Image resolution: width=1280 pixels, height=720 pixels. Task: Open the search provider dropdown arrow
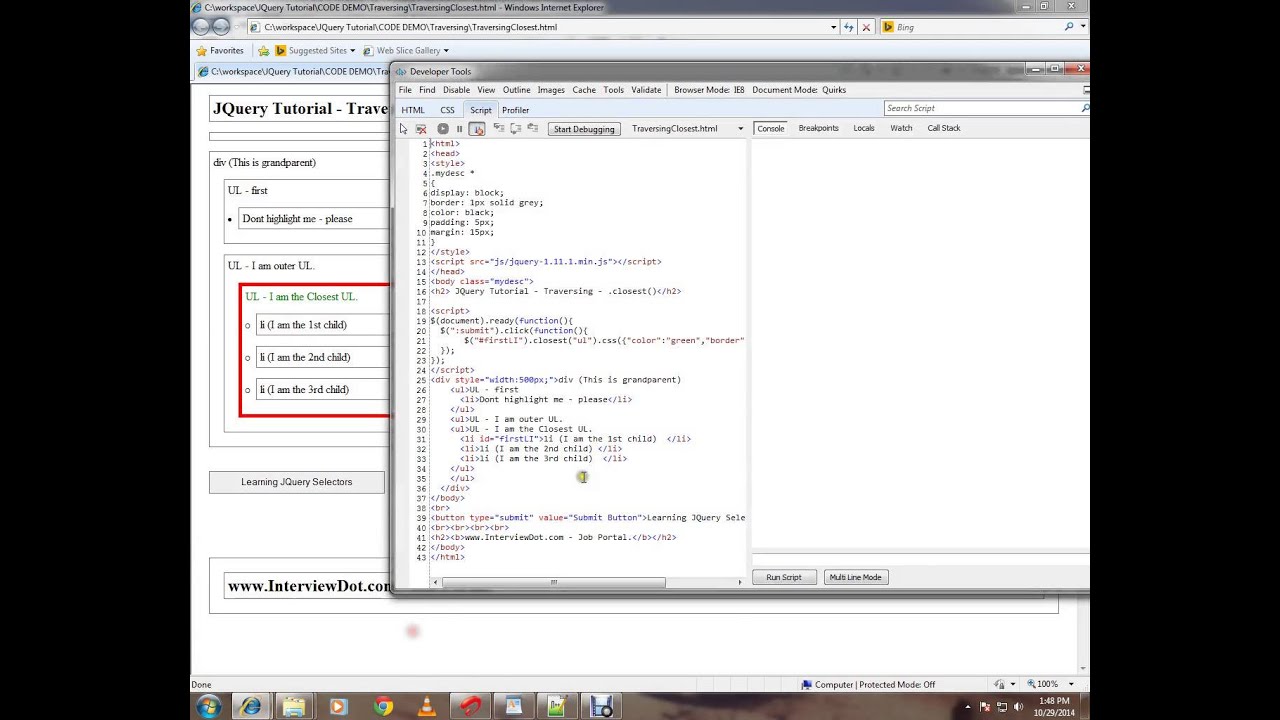point(1083,27)
